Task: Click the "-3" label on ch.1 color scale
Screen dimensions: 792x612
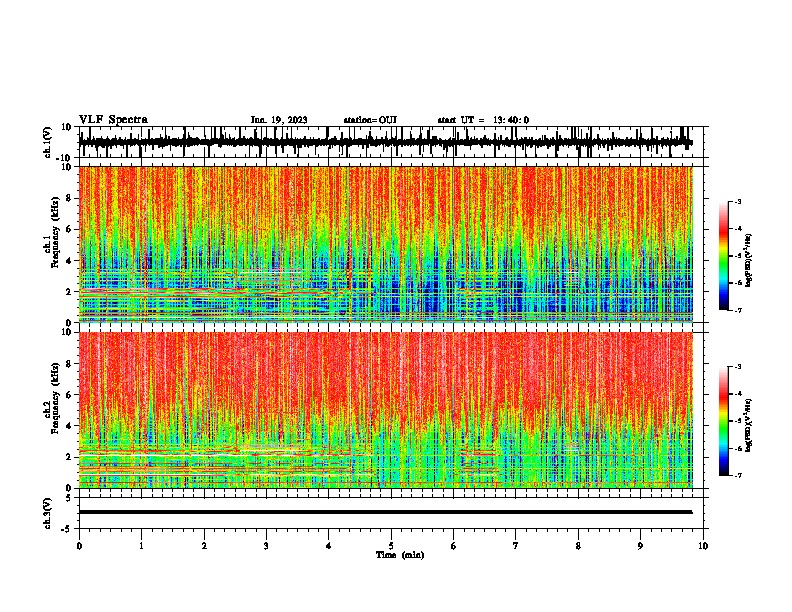Action: pos(737,202)
